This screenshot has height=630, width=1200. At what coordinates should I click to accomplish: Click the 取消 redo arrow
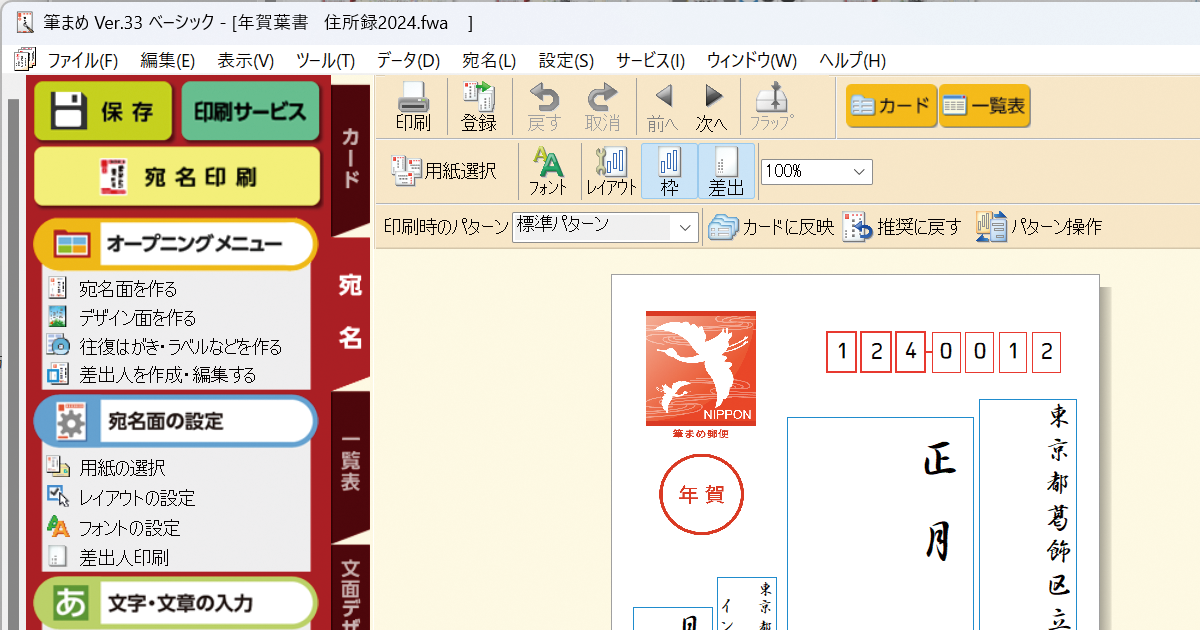click(x=602, y=107)
